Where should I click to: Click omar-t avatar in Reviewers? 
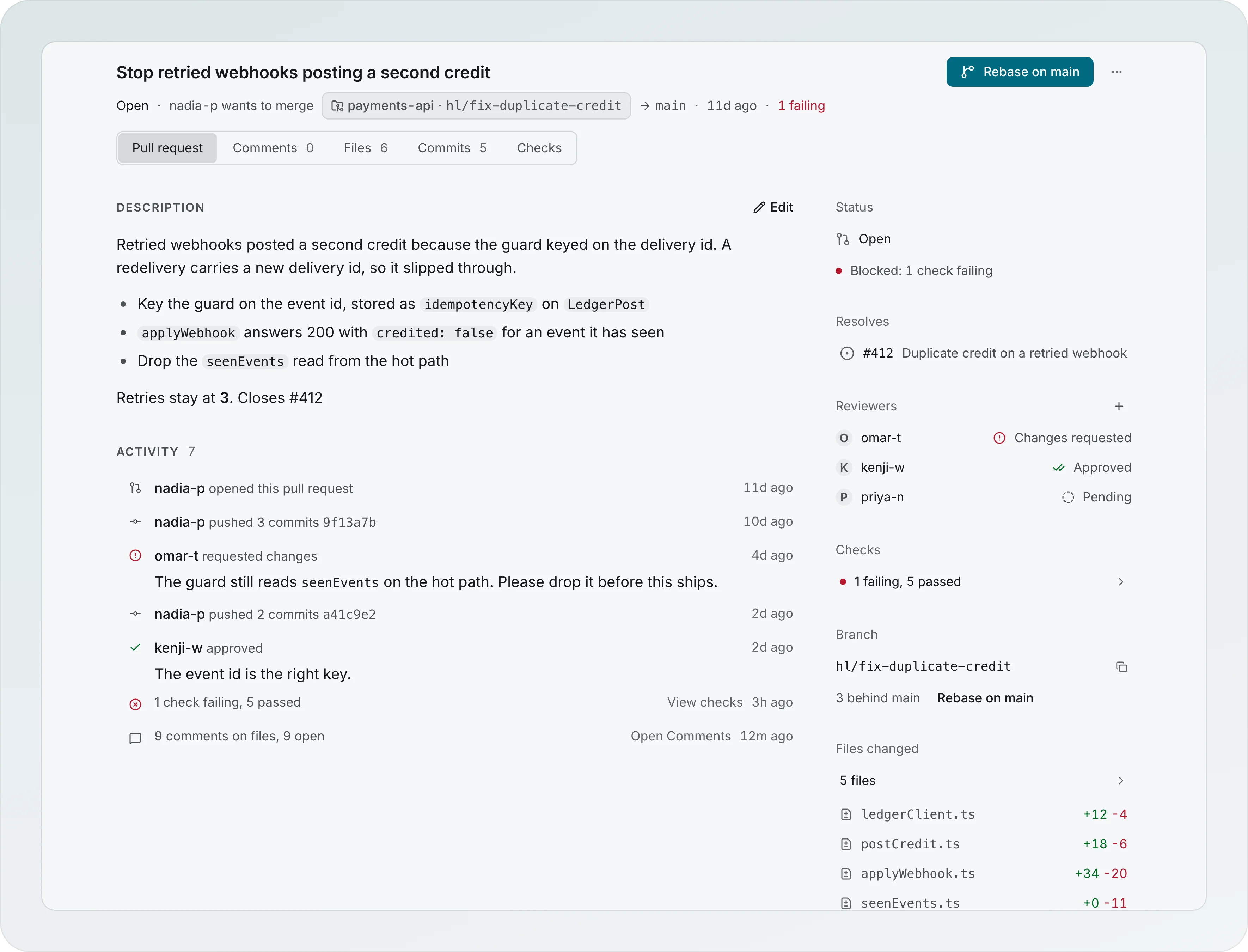844,438
